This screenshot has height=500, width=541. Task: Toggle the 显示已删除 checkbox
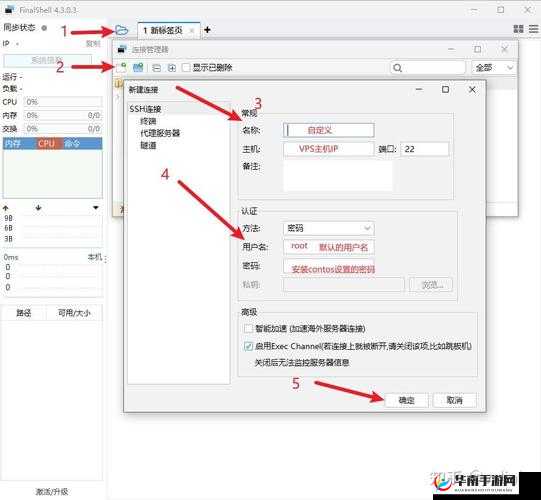(186, 68)
